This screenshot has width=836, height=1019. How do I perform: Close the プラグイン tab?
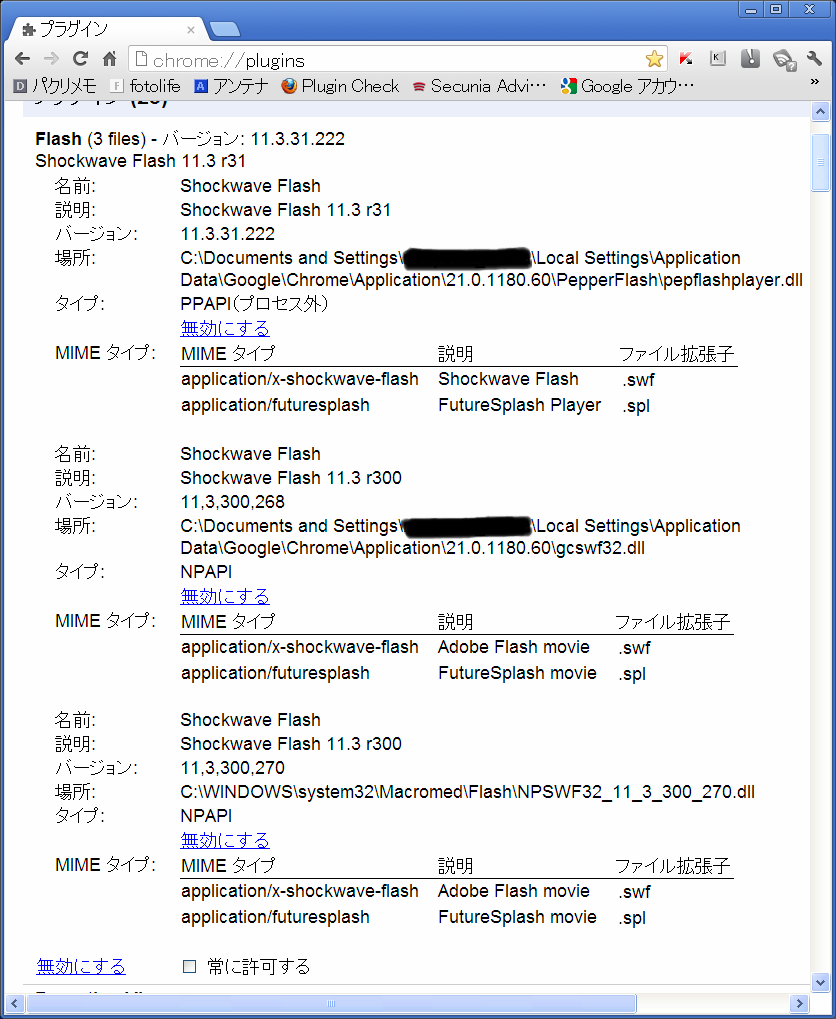[190, 30]
